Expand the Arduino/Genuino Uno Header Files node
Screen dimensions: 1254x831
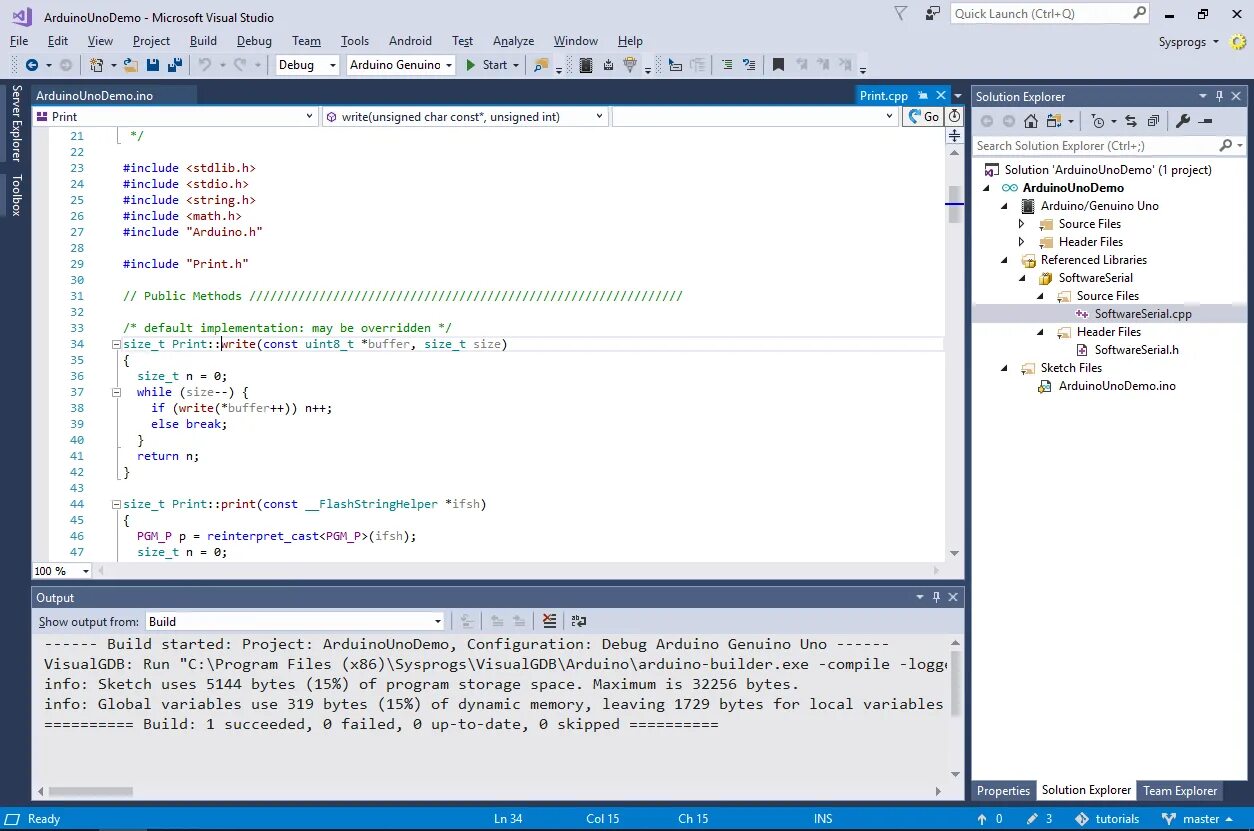tap(1021, 242)
